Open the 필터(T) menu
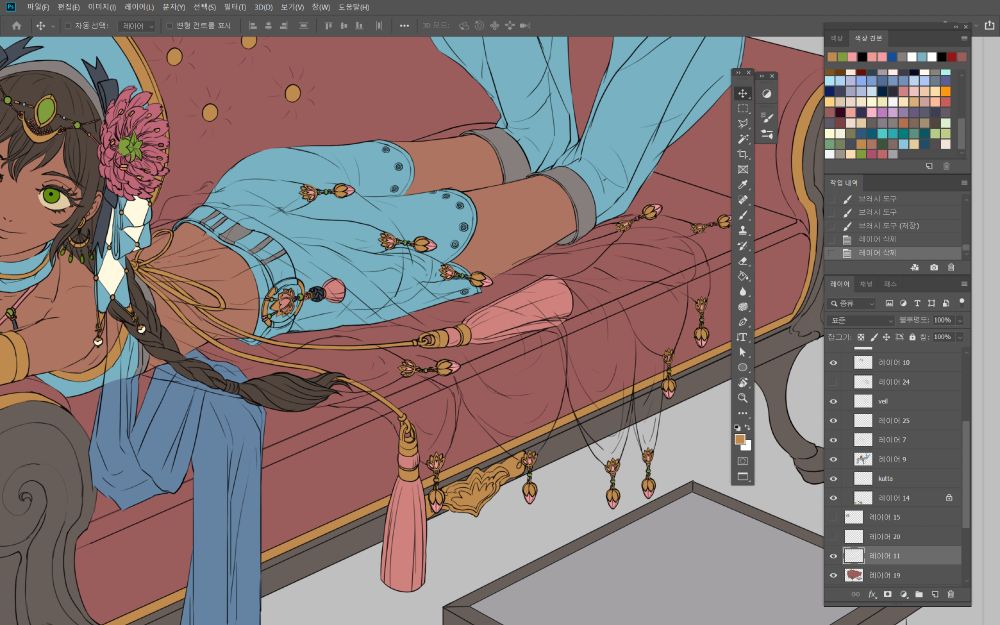This screenshot has height=625, width=1000. point(235,7)
